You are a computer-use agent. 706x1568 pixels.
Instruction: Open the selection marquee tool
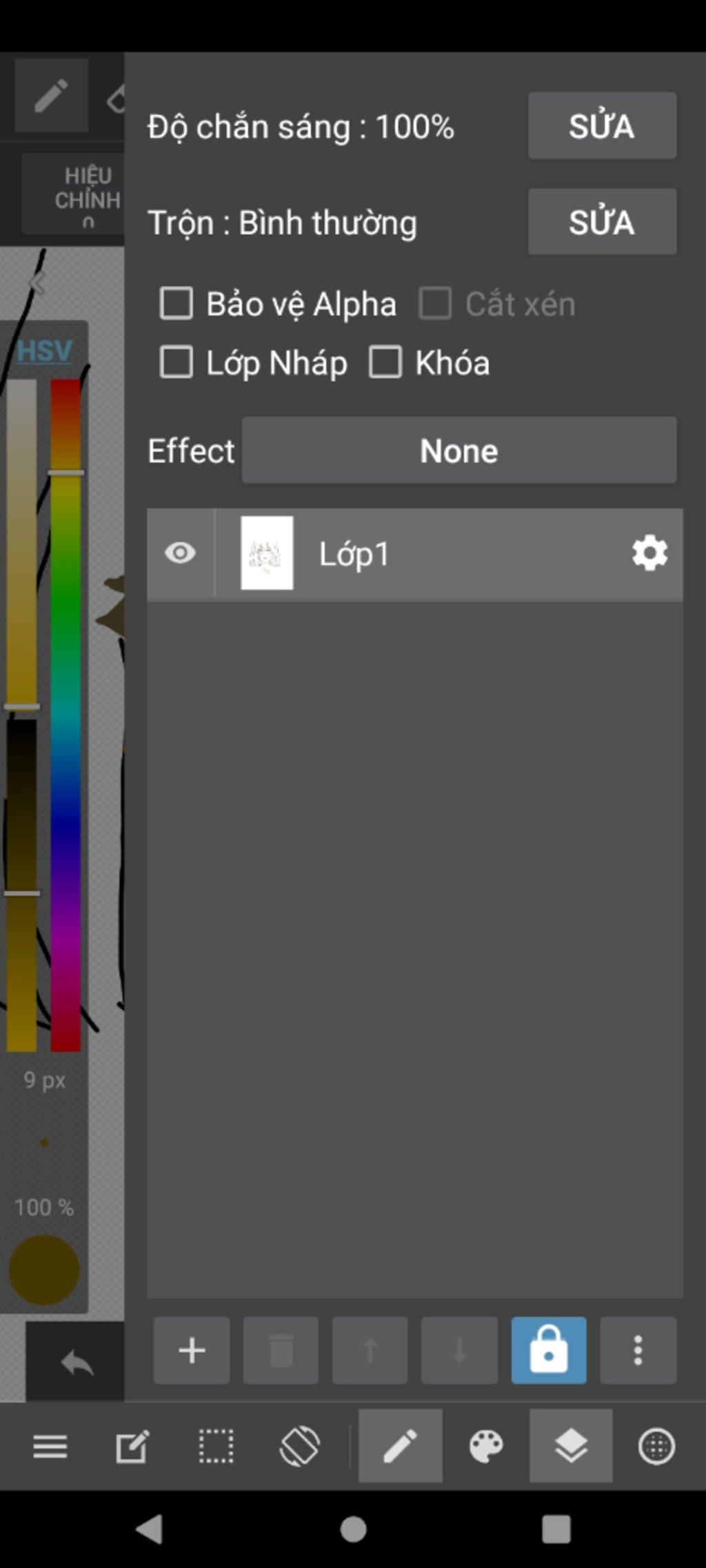click(x=216, y=1446)
